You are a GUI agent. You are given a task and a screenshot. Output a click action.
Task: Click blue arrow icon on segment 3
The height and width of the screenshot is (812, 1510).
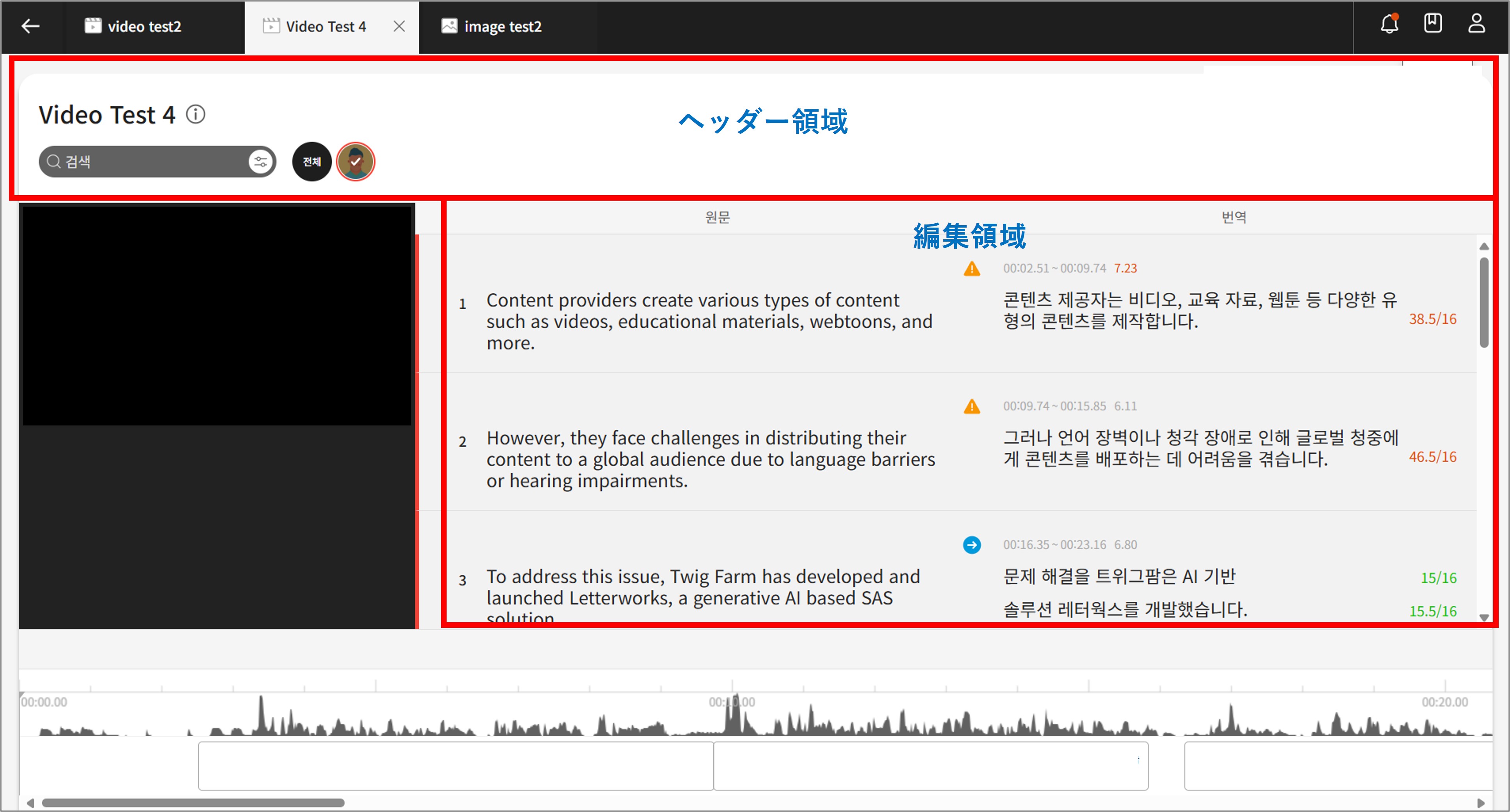pyautogui.click(x=971, y=545)
